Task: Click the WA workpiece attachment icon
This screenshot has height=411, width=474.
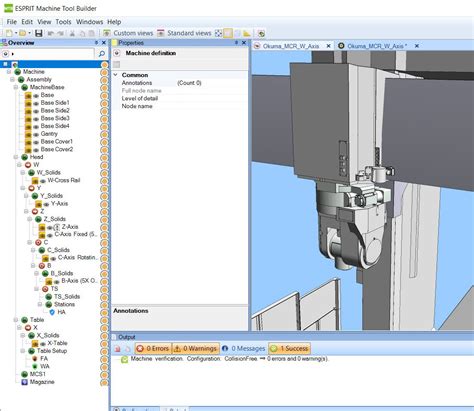Action: coord(35,366)
